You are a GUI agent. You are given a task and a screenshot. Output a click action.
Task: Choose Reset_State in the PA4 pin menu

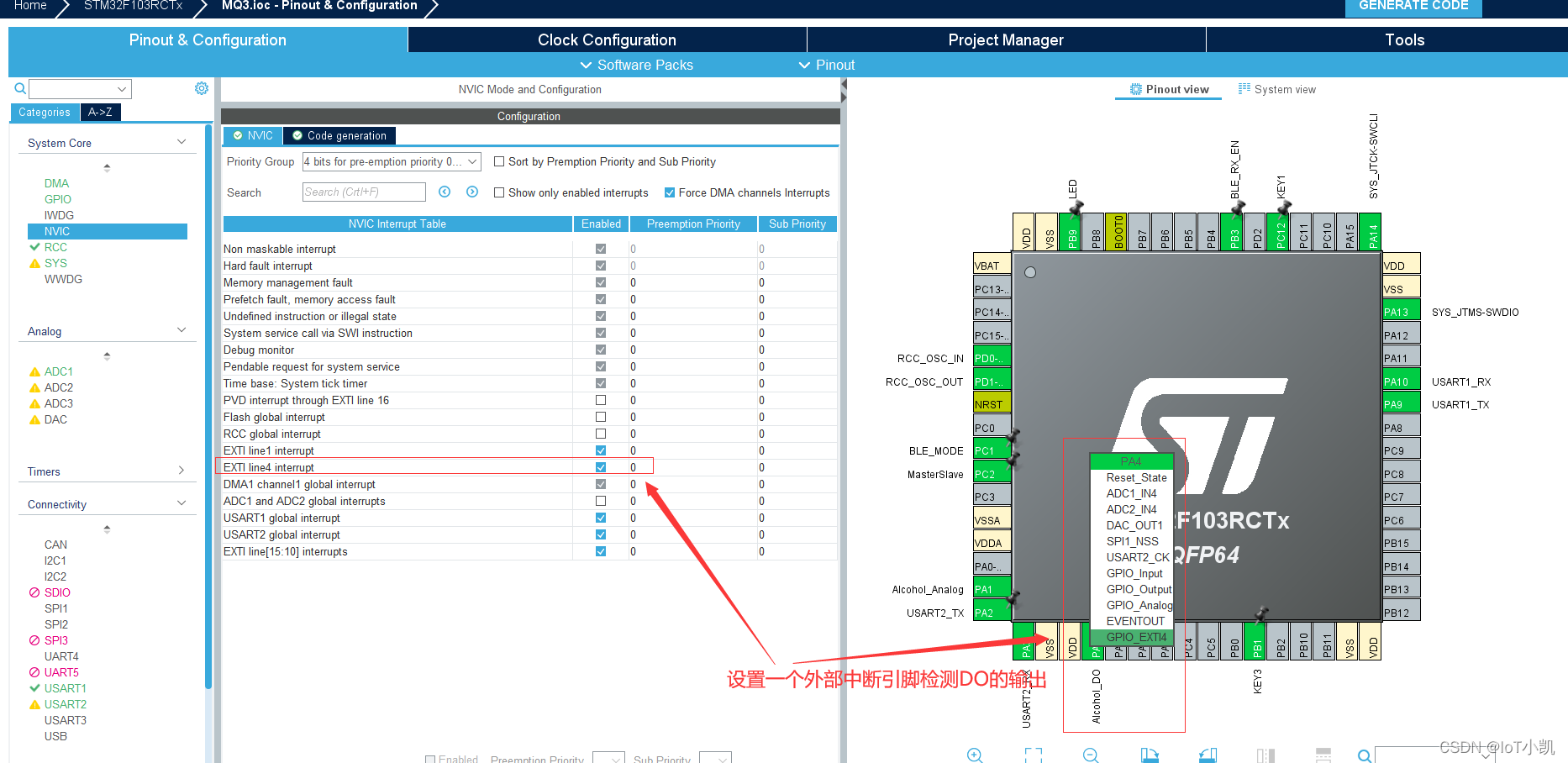[1136, 477]
